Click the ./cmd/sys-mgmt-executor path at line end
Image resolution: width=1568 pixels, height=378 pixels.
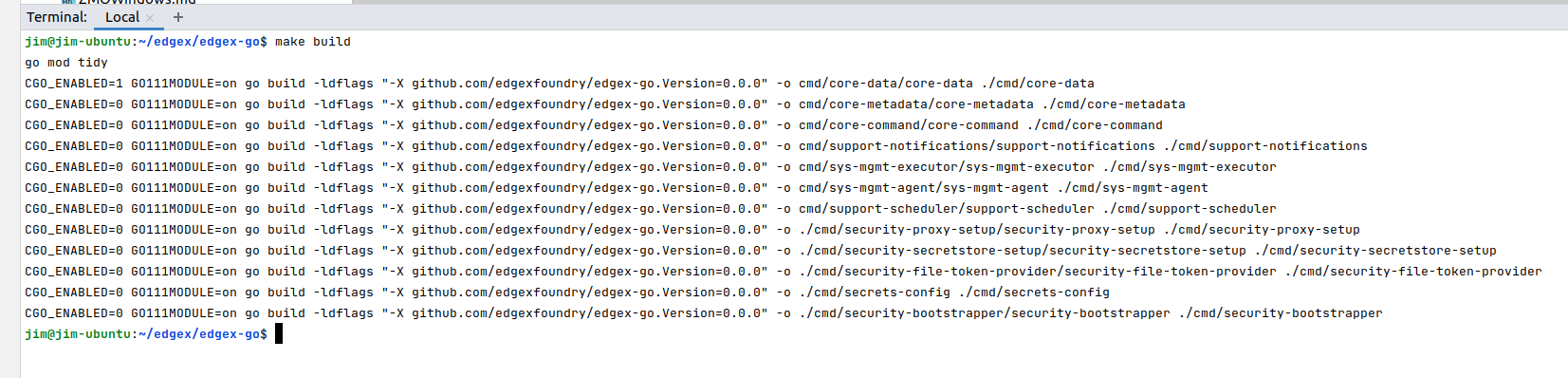tap(1190, 167)
